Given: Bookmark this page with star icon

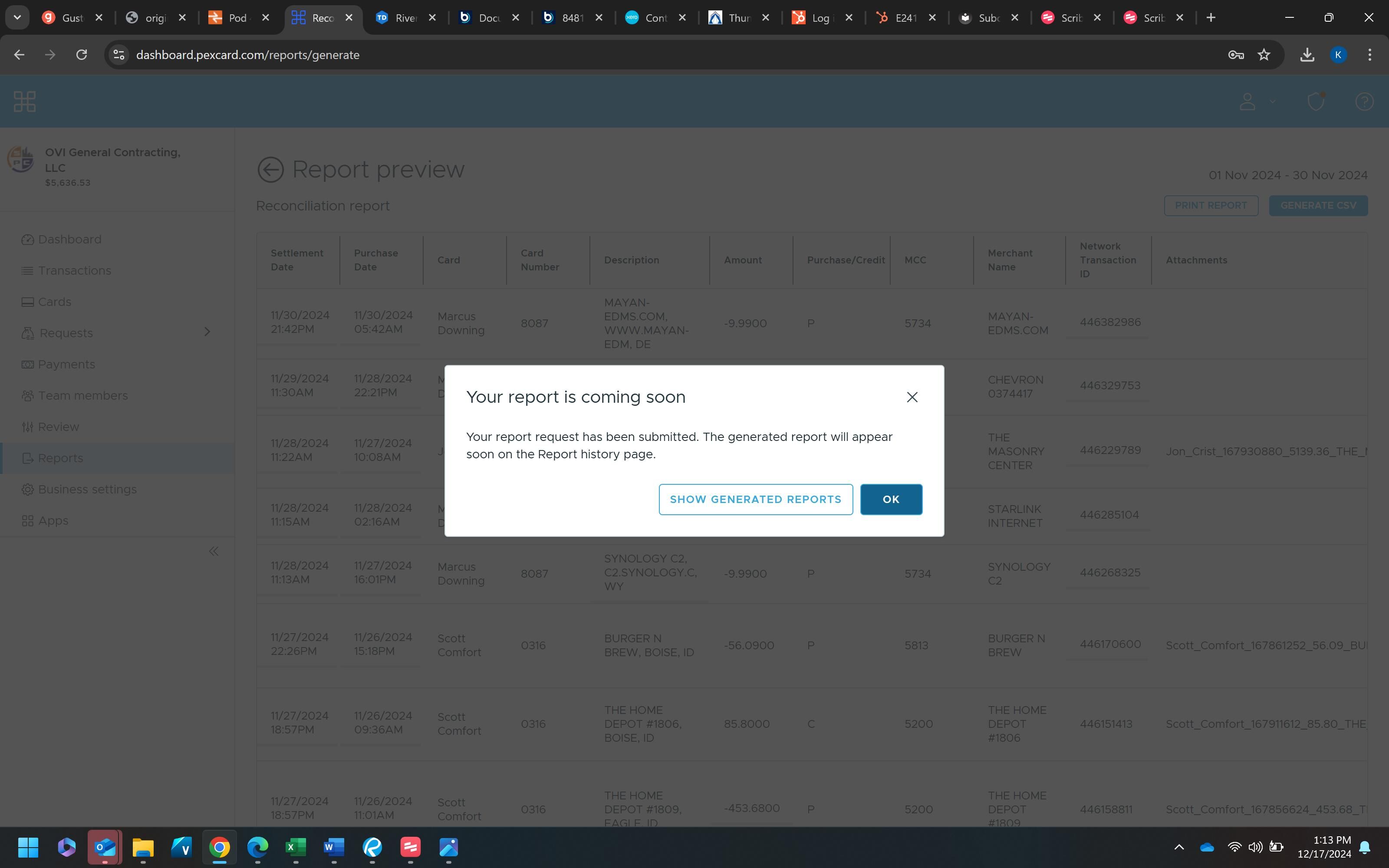Looking at the screenshot, I should click(1264, 55).
